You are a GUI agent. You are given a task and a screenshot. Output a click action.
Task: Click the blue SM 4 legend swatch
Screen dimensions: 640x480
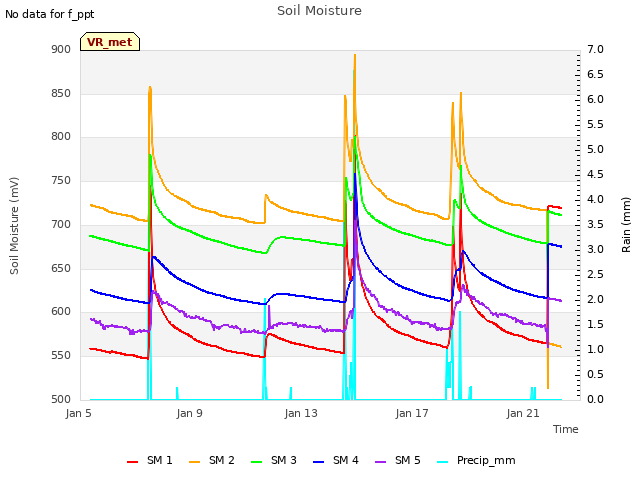(319, 462)
